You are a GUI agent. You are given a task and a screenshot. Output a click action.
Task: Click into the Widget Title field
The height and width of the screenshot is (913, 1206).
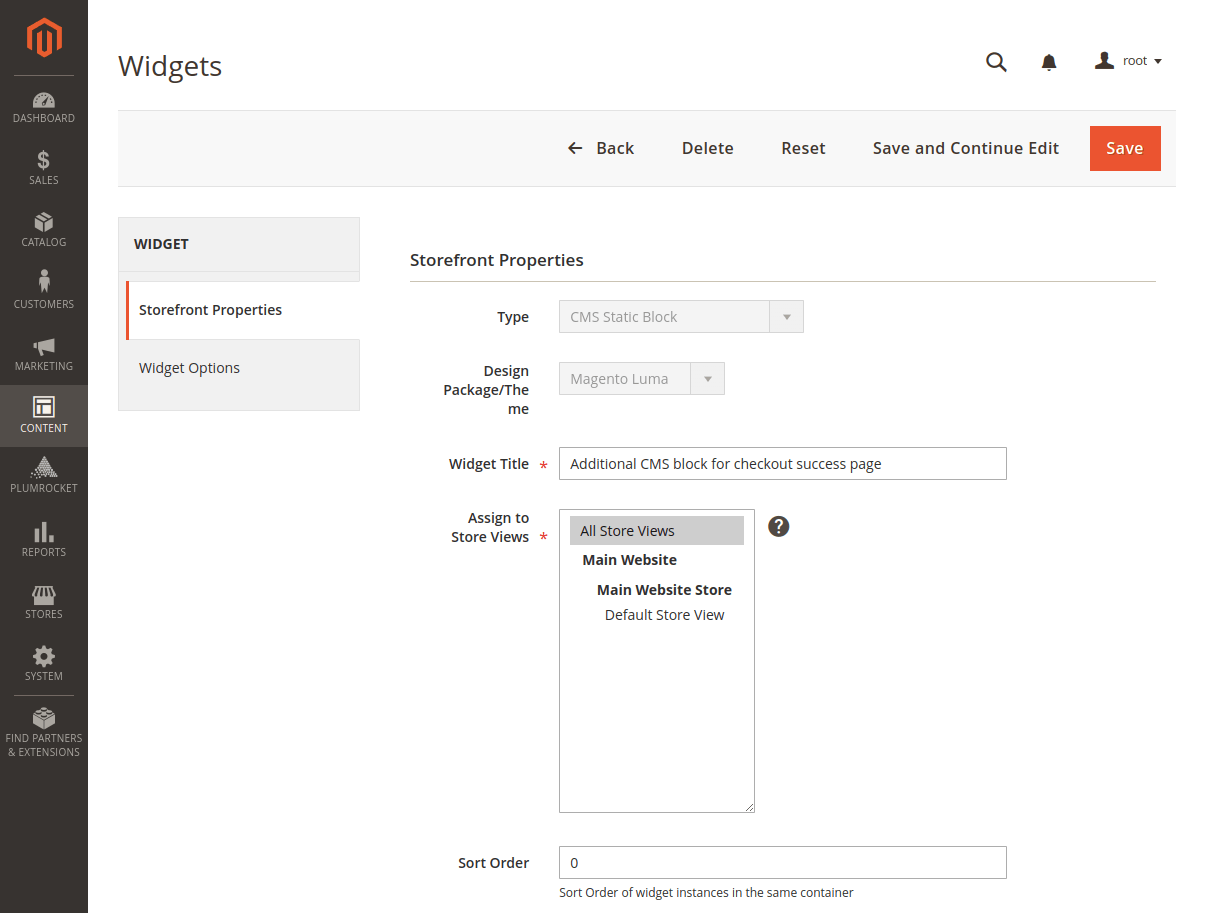tap(782, 464)
